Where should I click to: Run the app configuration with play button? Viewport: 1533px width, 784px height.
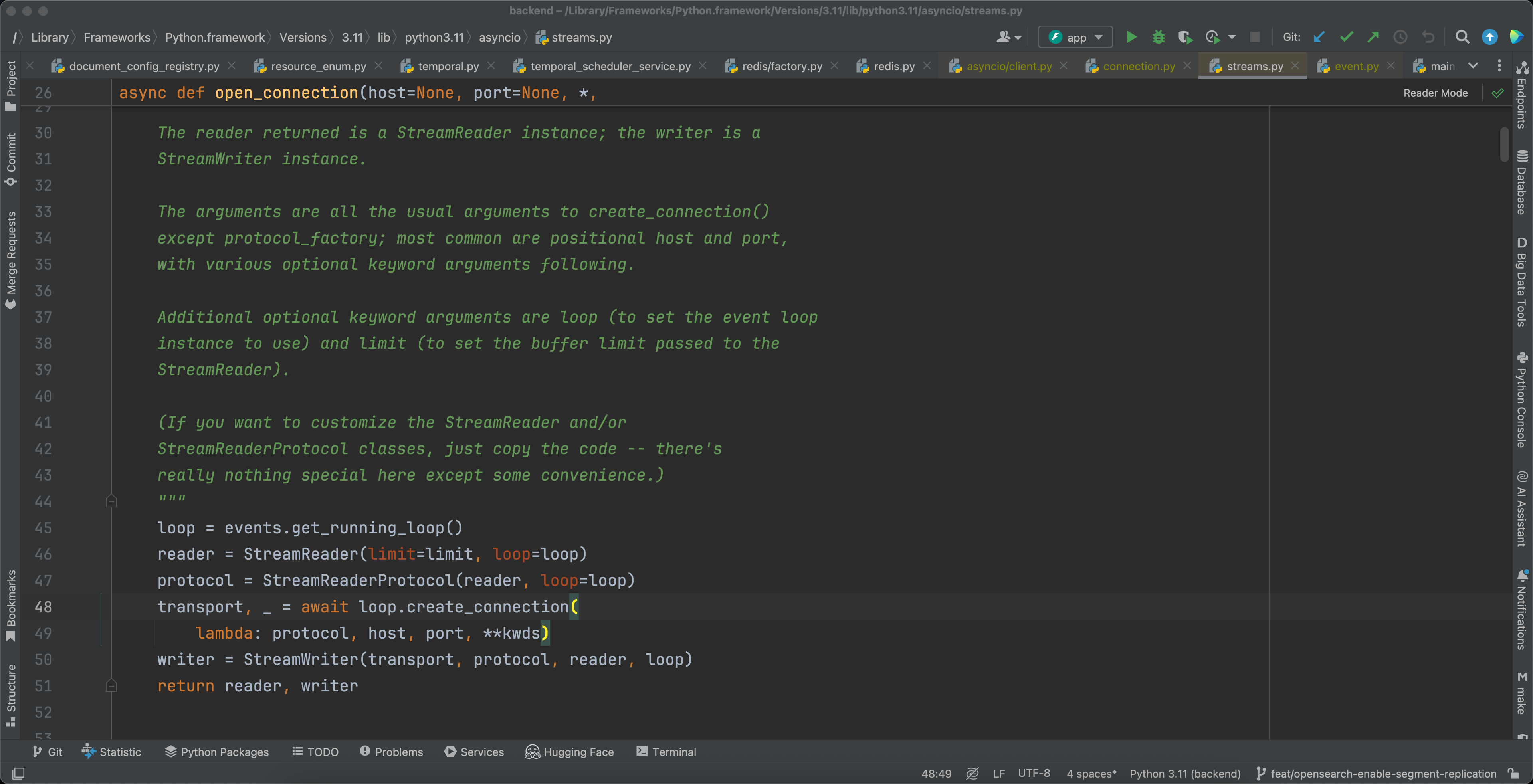(x=1131, y=37)
